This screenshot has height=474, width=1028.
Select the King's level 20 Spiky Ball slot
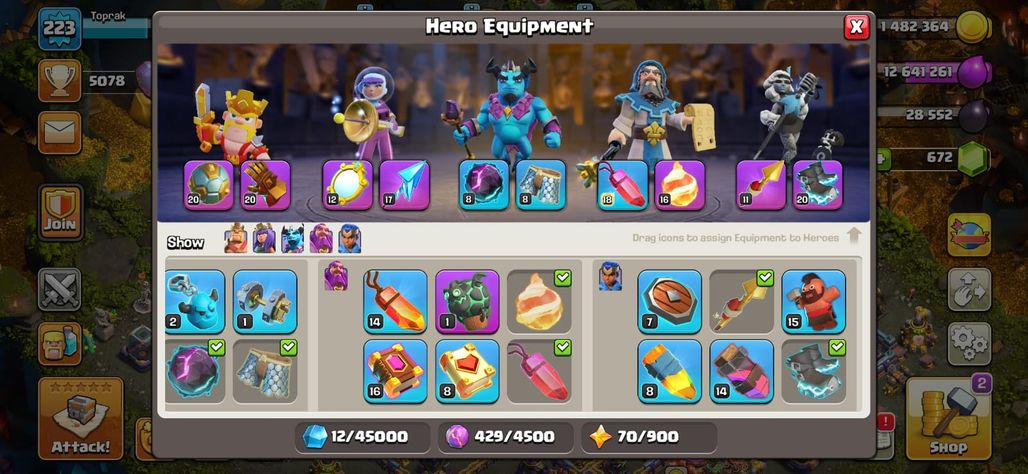point(208,185)
